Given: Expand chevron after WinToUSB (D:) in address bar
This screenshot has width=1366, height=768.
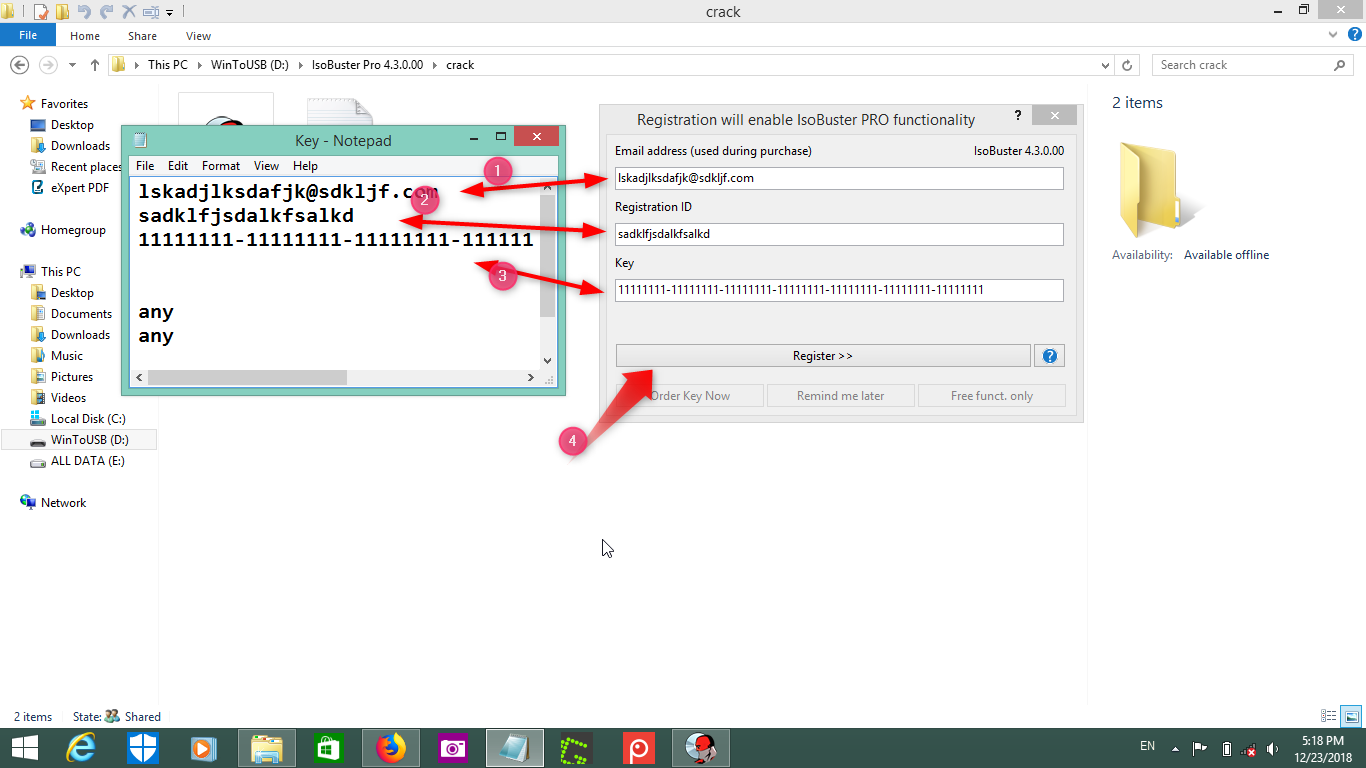Looking at the screenshot, I should (x=299, y=65).
